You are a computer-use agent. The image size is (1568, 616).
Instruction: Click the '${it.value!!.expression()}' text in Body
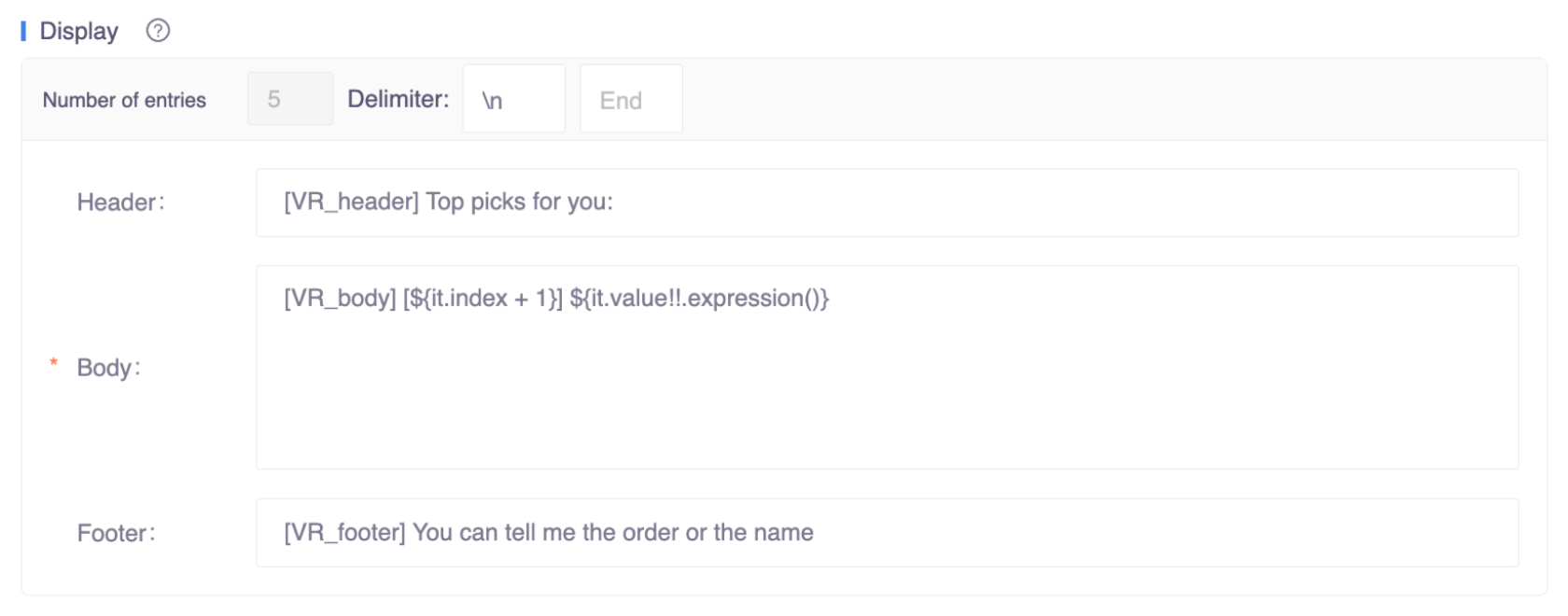[699, 299]
